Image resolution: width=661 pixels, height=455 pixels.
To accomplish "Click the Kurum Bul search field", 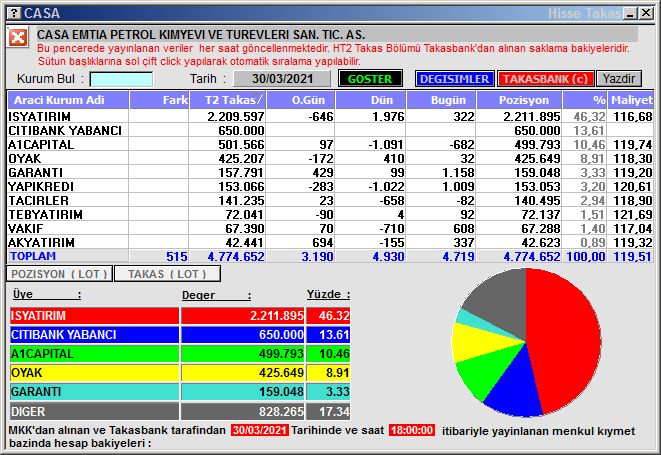I will pyautogui.click(x=121, y=79).
